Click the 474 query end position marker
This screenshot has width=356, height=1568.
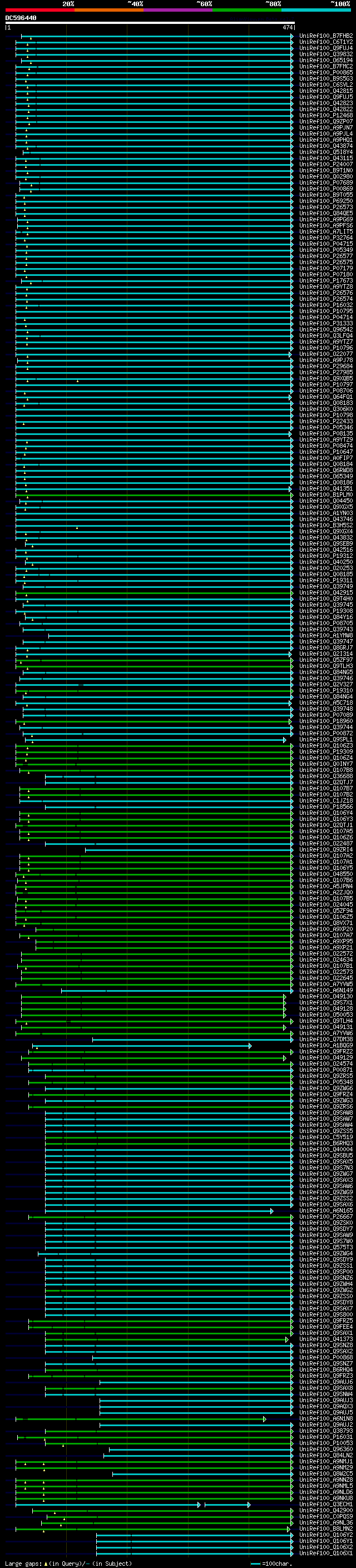click(x=287, y=27)
